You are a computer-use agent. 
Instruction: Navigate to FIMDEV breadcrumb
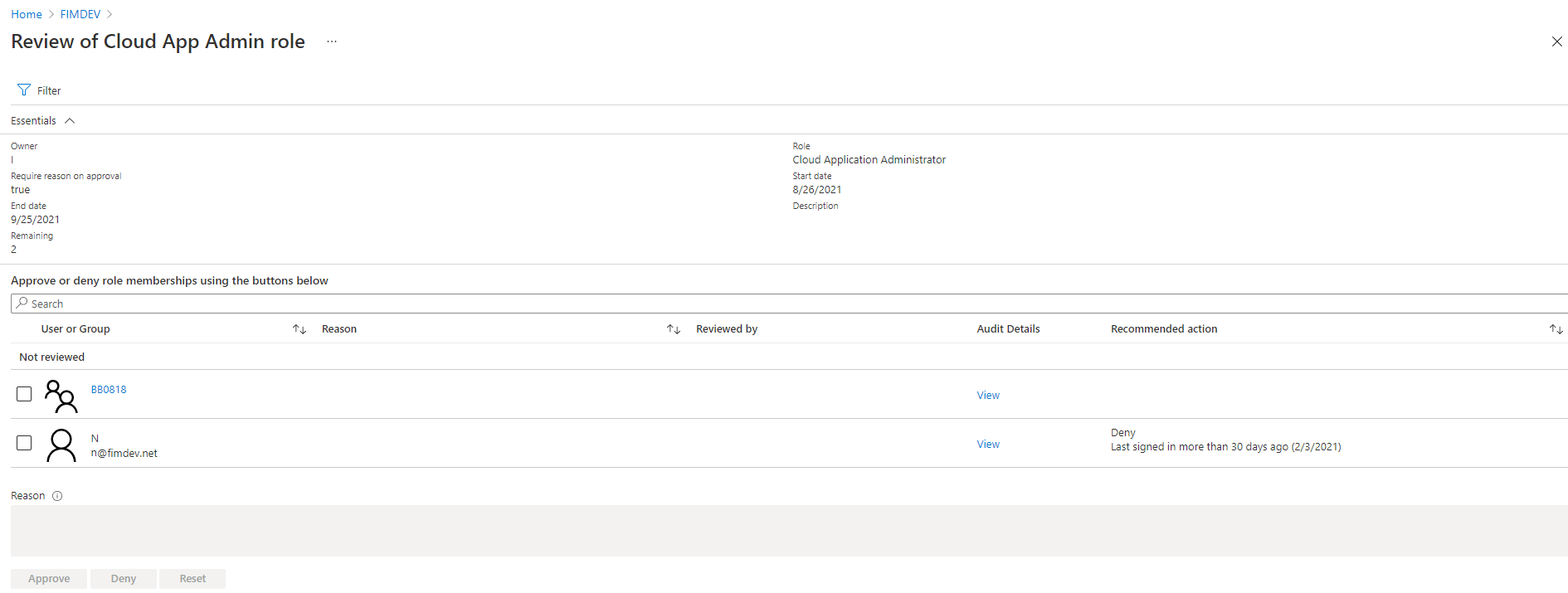(x=80, y=14)
